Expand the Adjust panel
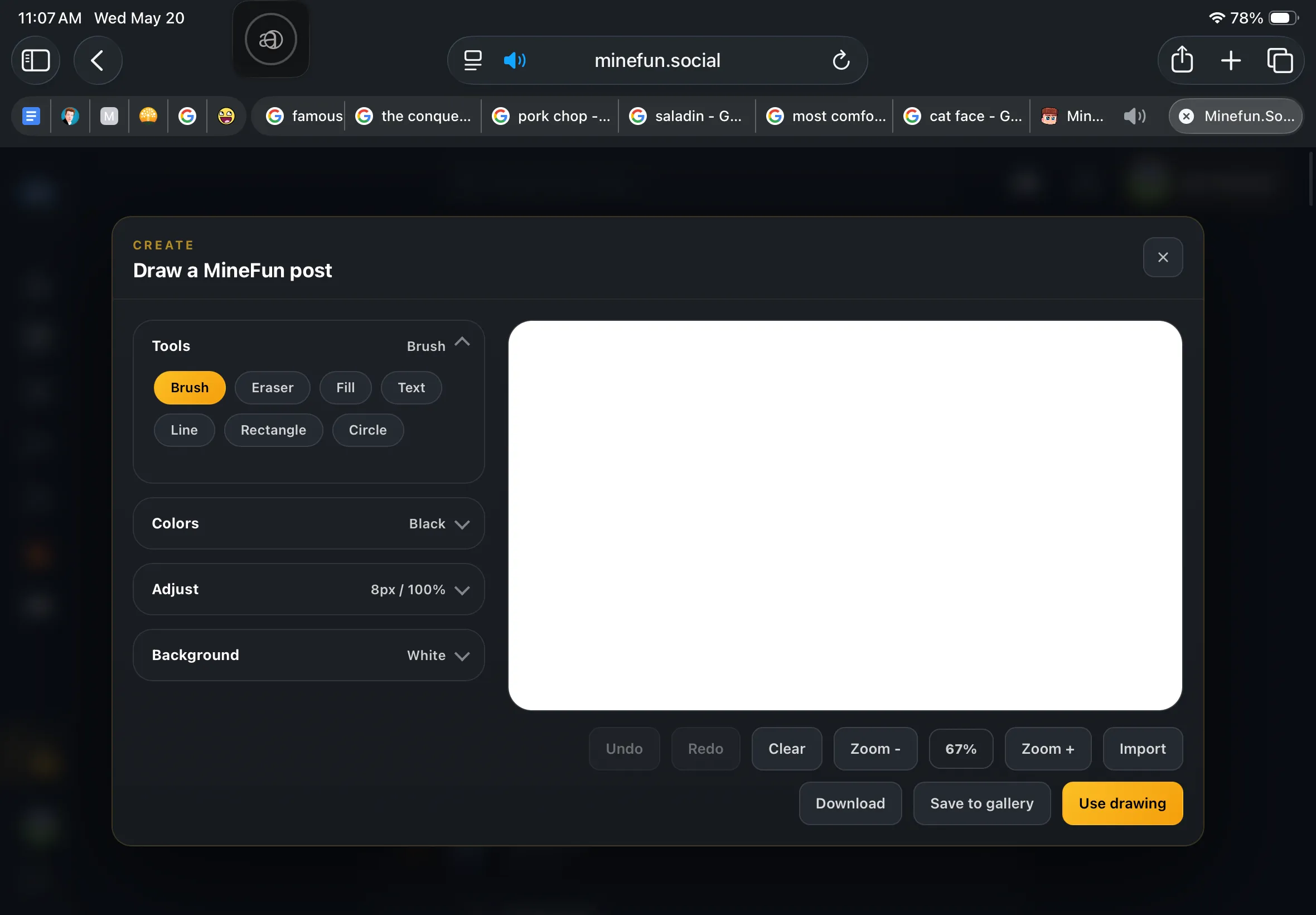 click(308, 590)
